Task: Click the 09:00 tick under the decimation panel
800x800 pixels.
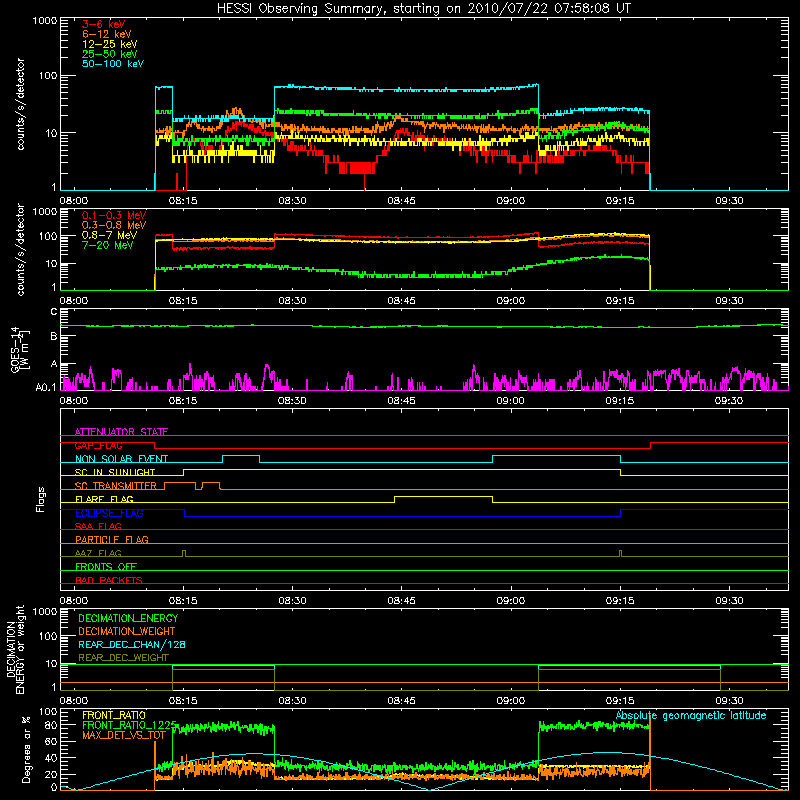Action: click(x=511, y=701)
